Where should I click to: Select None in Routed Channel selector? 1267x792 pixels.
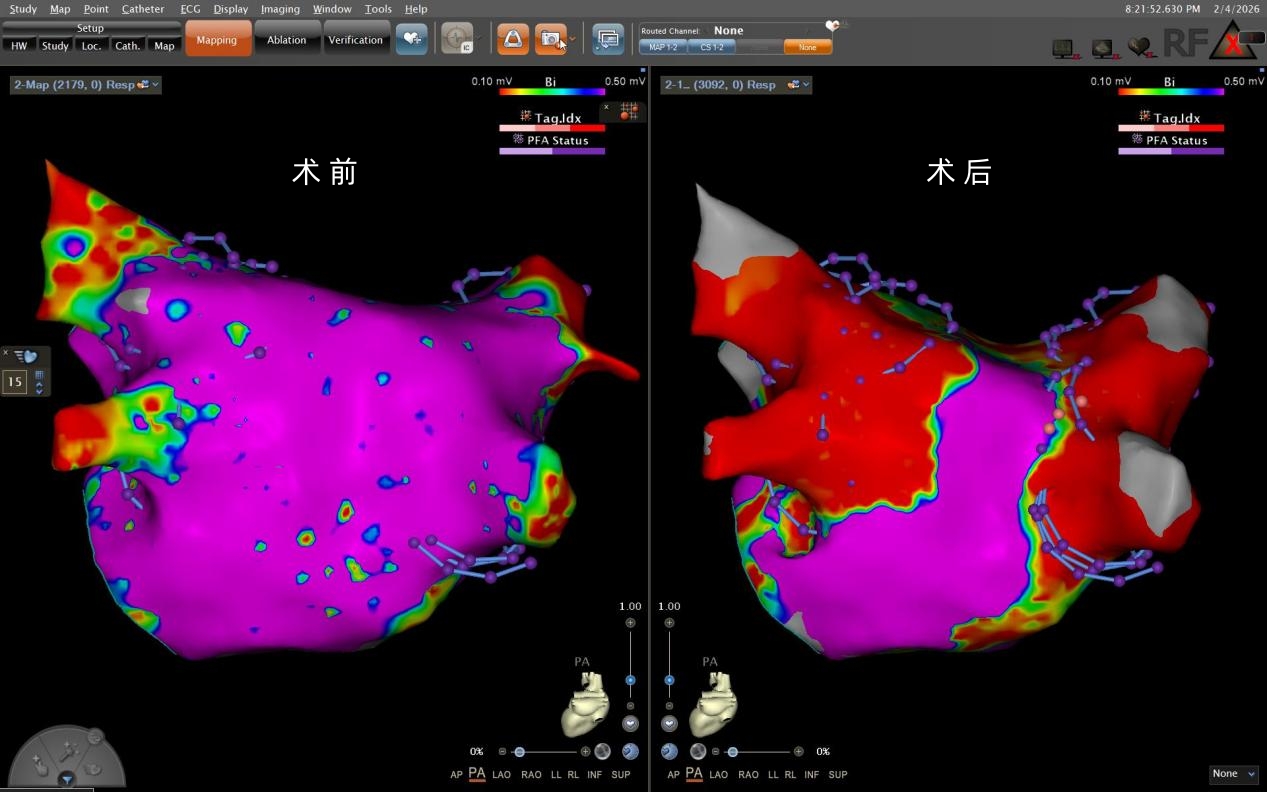[x=807, y=47]
